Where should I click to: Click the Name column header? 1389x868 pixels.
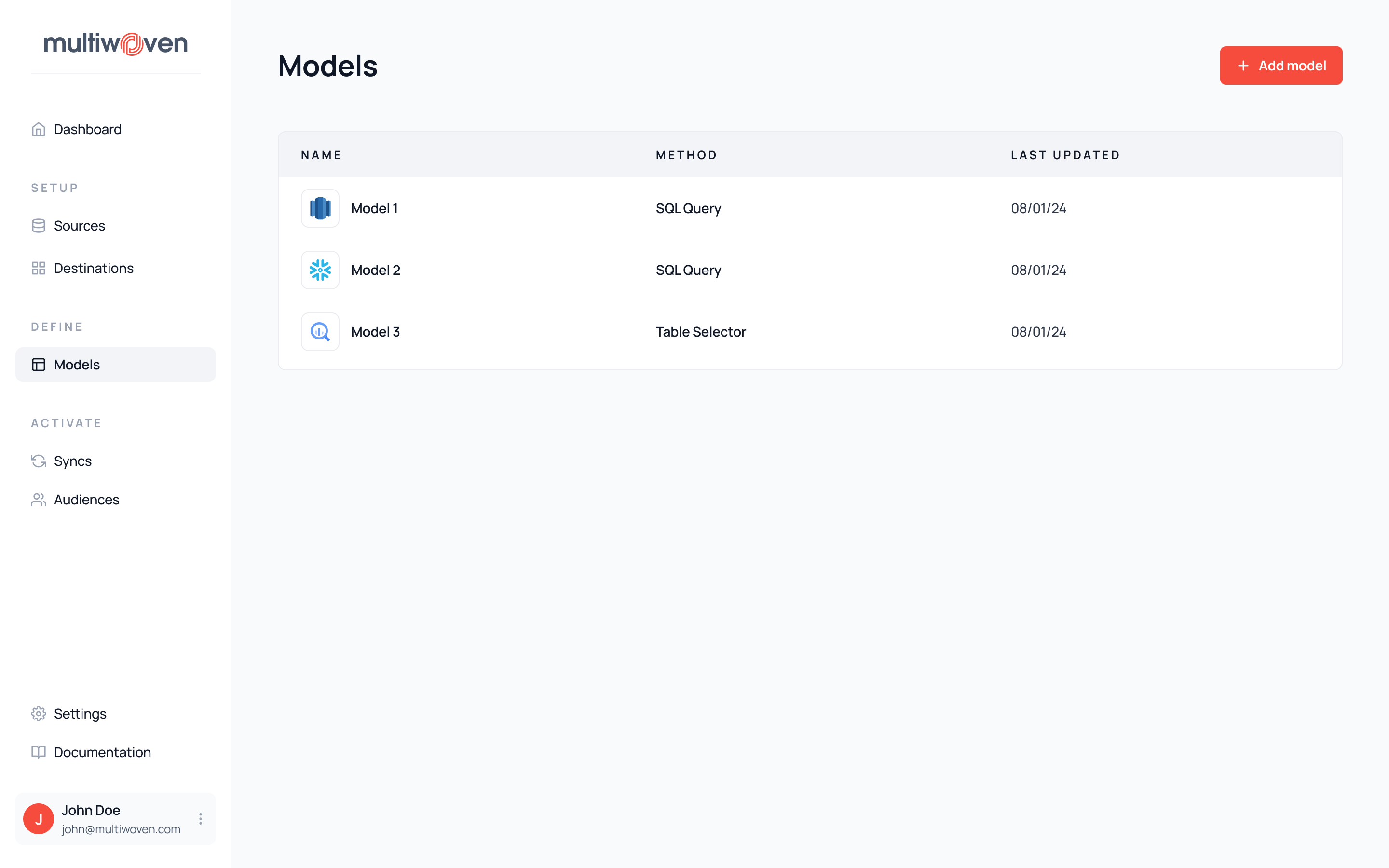tap(321, 155)
